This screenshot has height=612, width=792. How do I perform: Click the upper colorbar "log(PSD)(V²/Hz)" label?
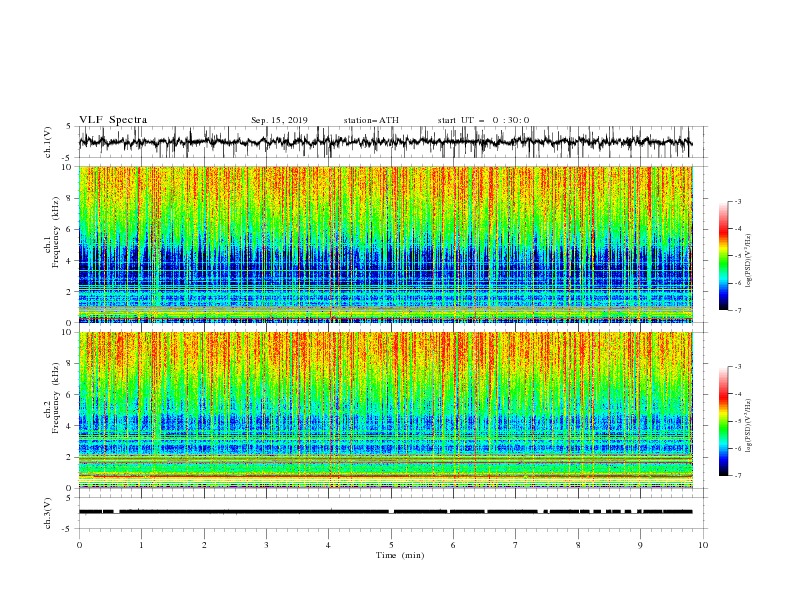point(749,261)
